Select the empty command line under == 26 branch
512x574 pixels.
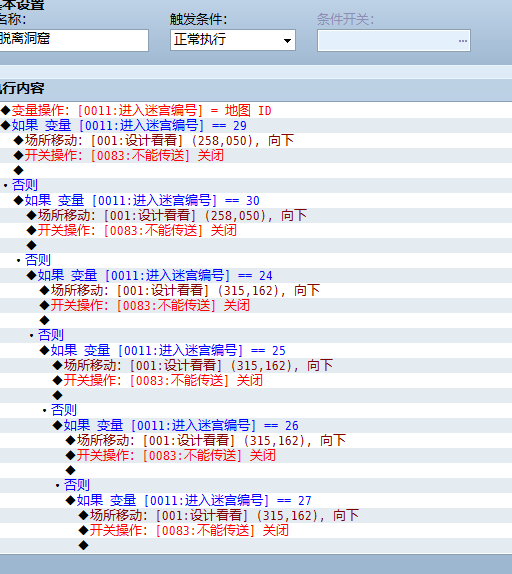point(256,470)
